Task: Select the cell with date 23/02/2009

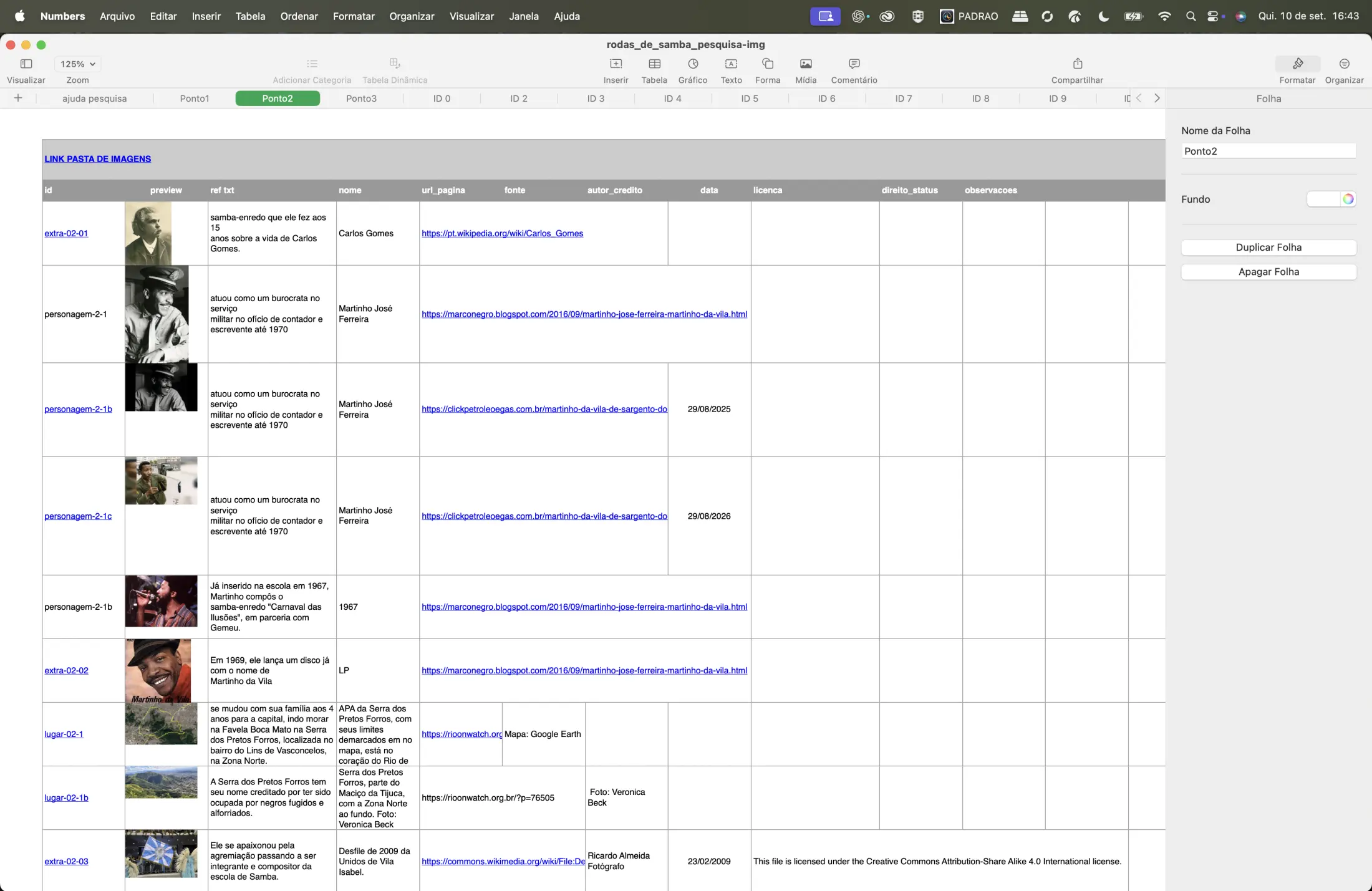Action: pyautogui.click(x=709, y=861)
